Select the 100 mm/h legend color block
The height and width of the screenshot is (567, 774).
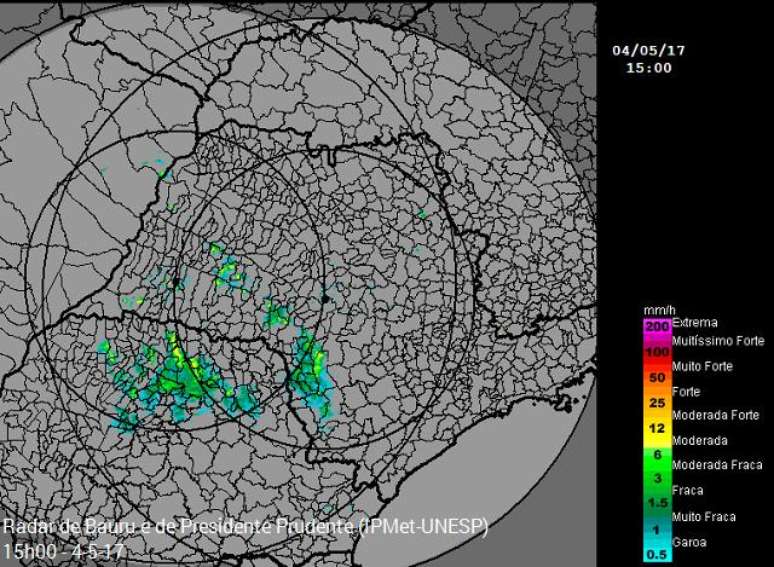(x=656, y=352)
